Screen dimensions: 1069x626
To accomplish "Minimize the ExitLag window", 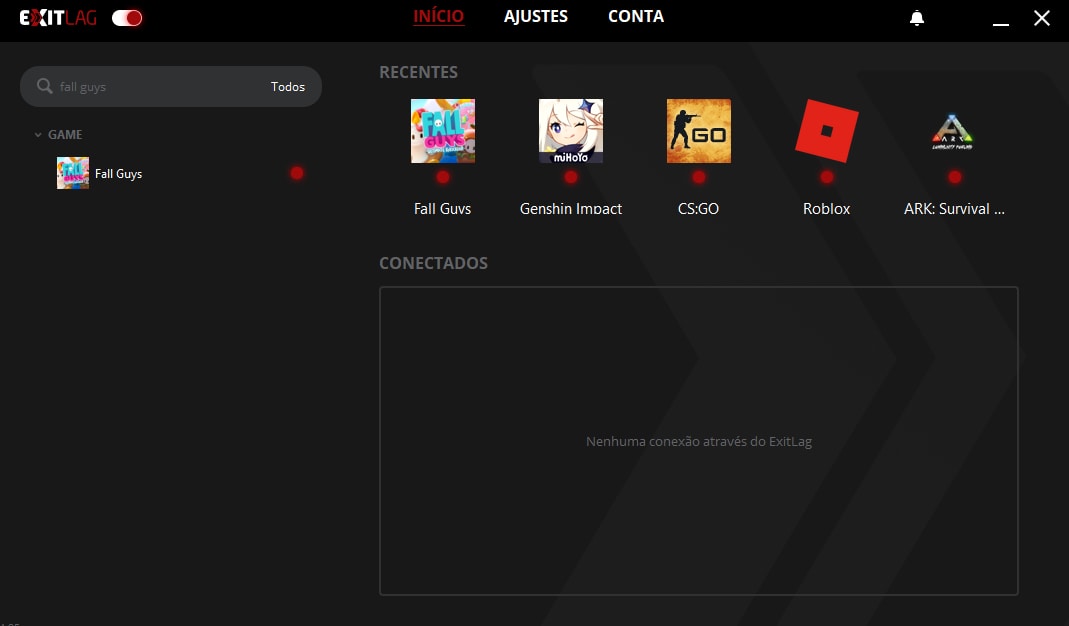I will pos(999,19).
